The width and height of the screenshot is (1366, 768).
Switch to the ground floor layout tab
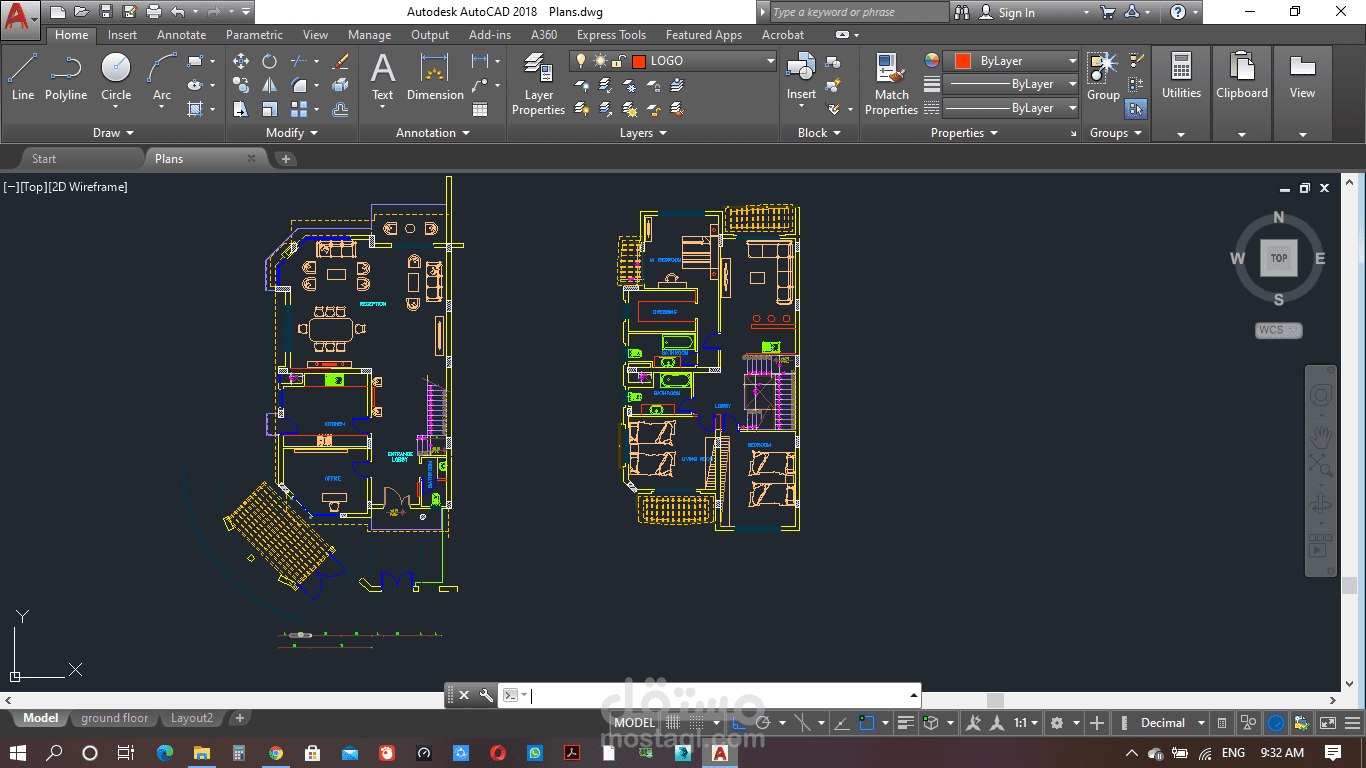(x=114, y=718)
